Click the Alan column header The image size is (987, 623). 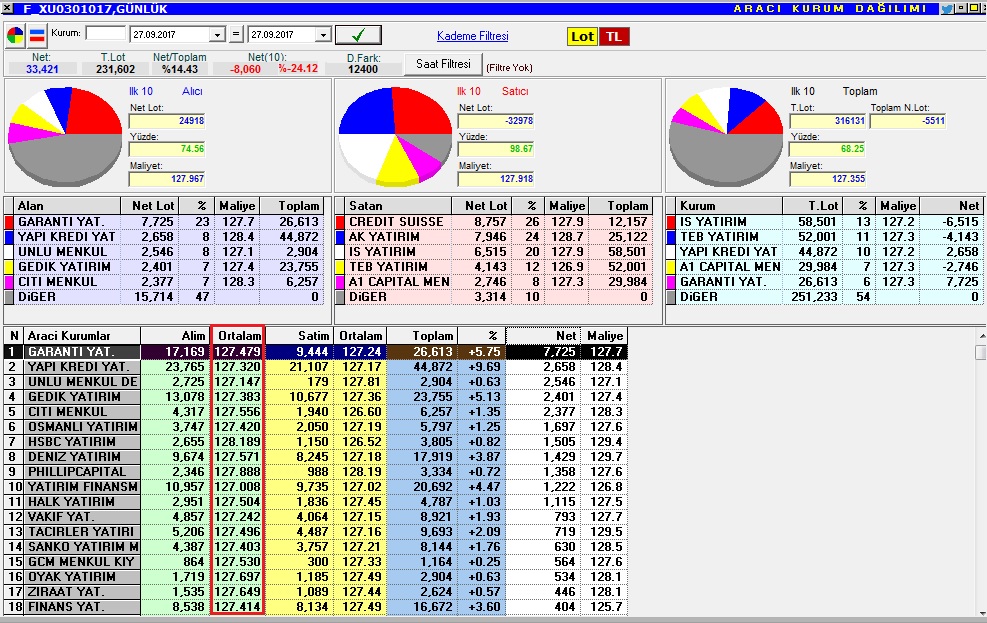[67, 206]
